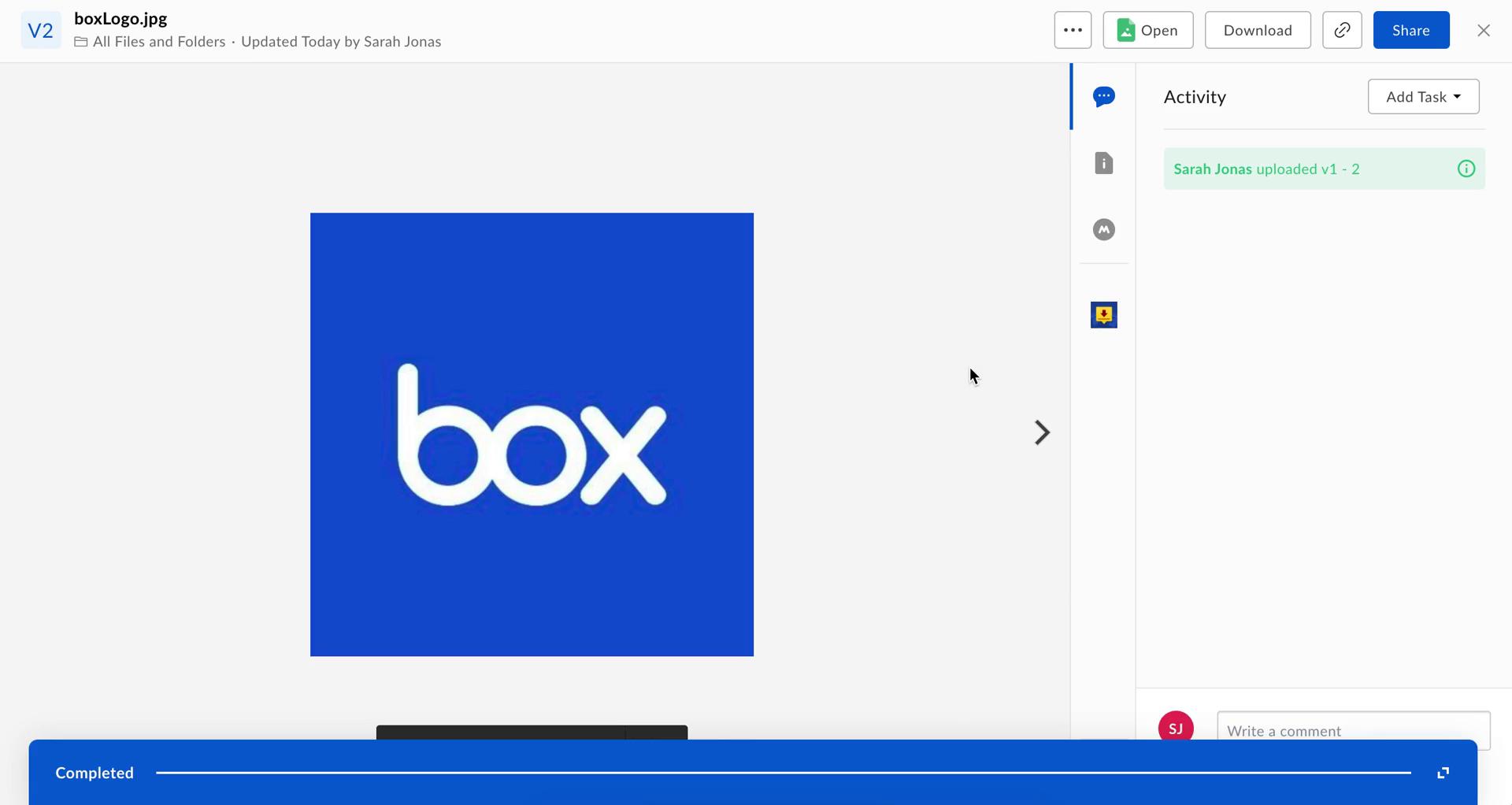The height and width of the screenshot is (805, 1512).
Task: Click the Completed upload status label
Action: tap(94, 773)
